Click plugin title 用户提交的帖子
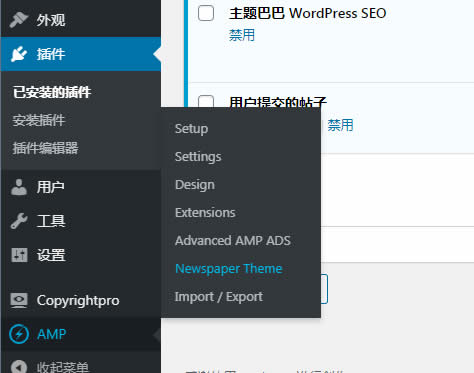474x373 pixels. tap(278, 101)
